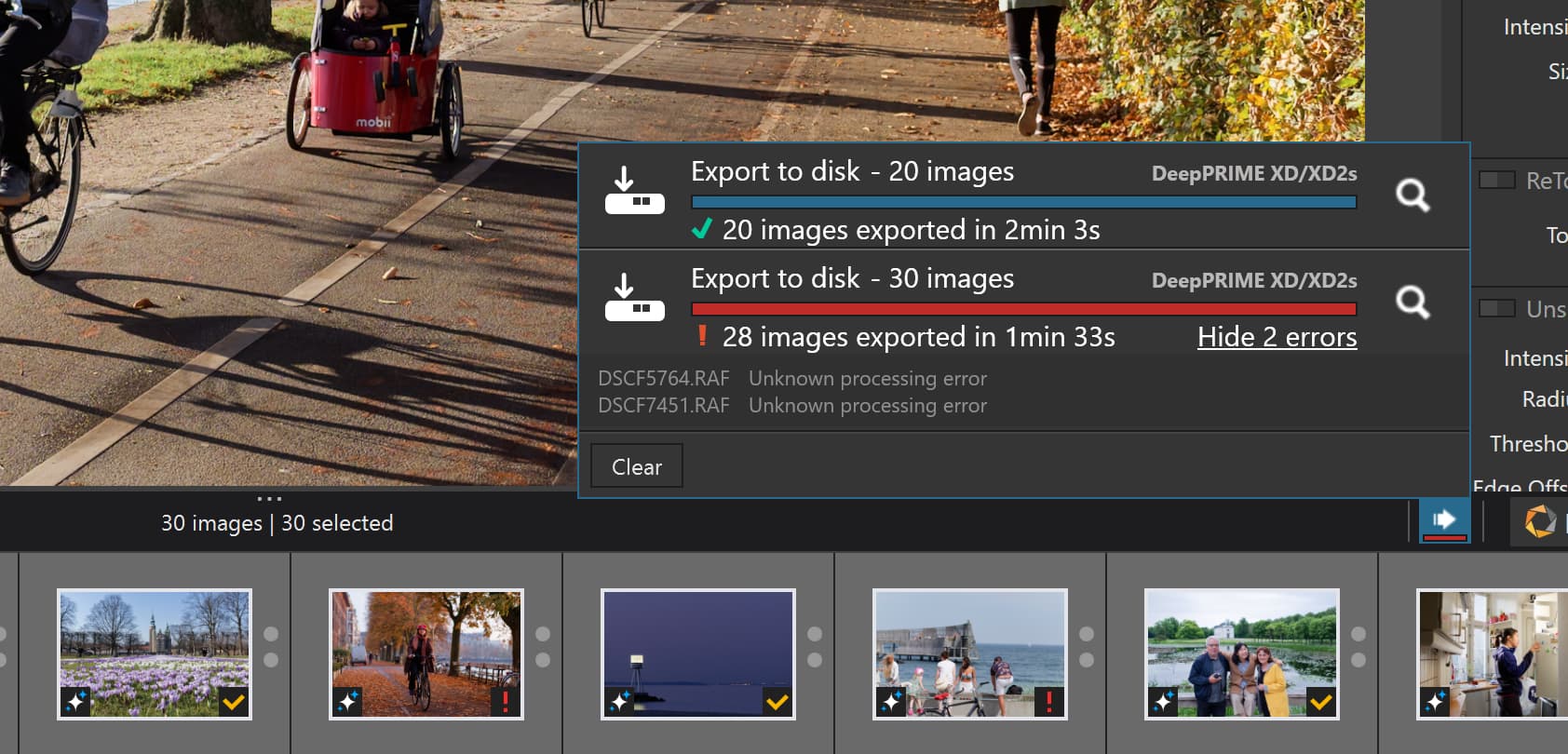This screenshot has width=1568, height=754.
Task: Click the orange DxO aperture icon
Action: point(1539,521)
